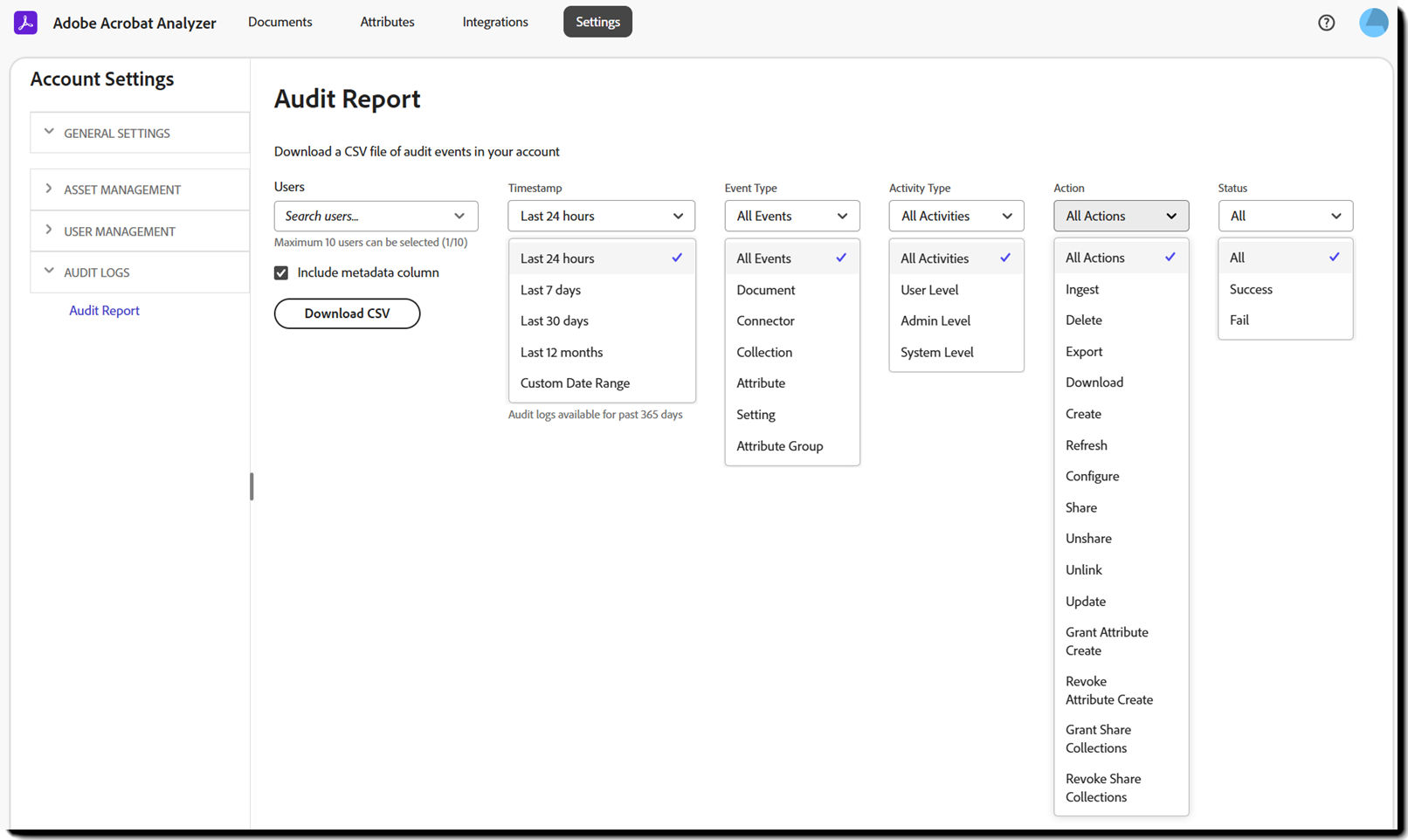Screen dimensions: 1408x840
Task: Select the All Events checkmark option
Action: coord(763,258)
